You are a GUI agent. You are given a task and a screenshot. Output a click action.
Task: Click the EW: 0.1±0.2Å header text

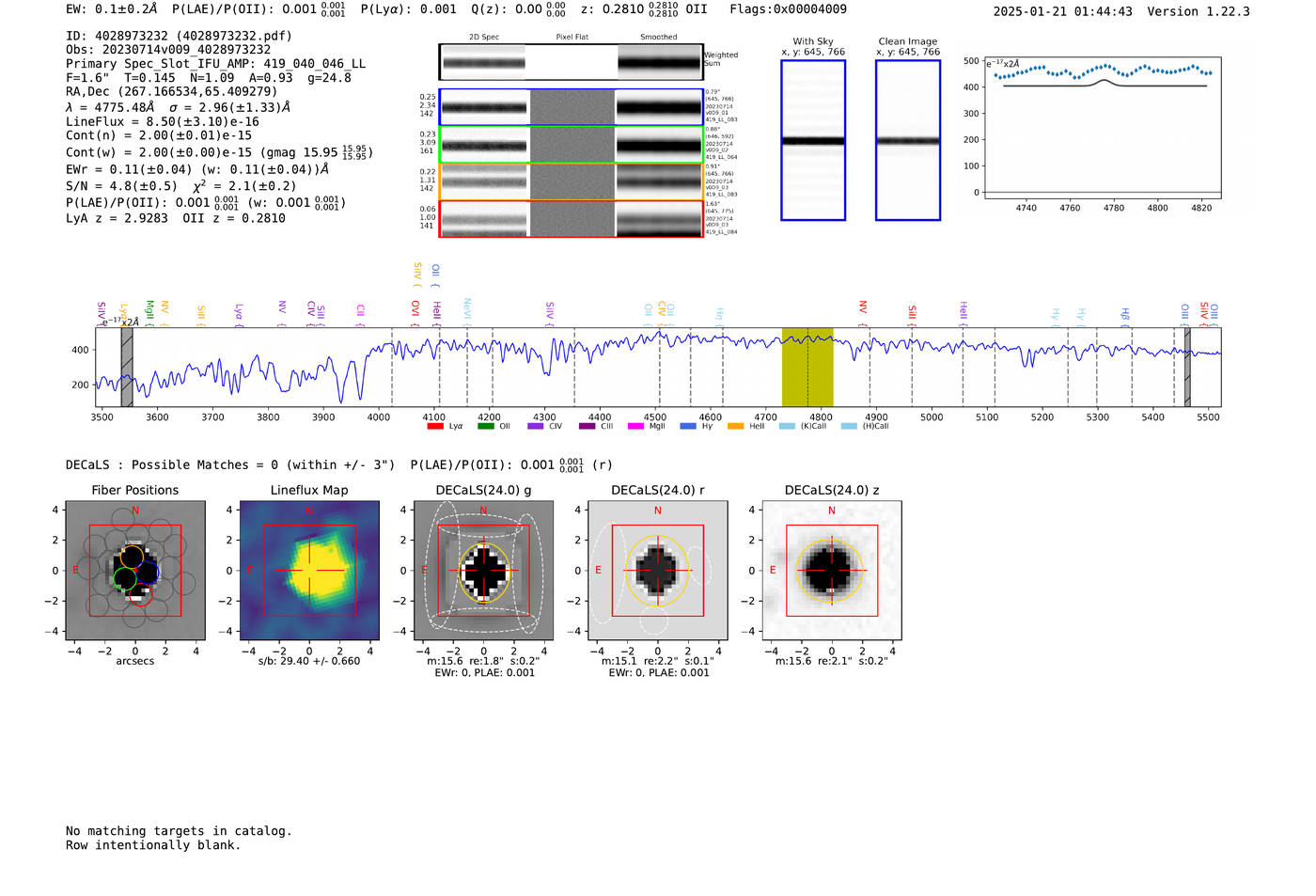point(111,9)
